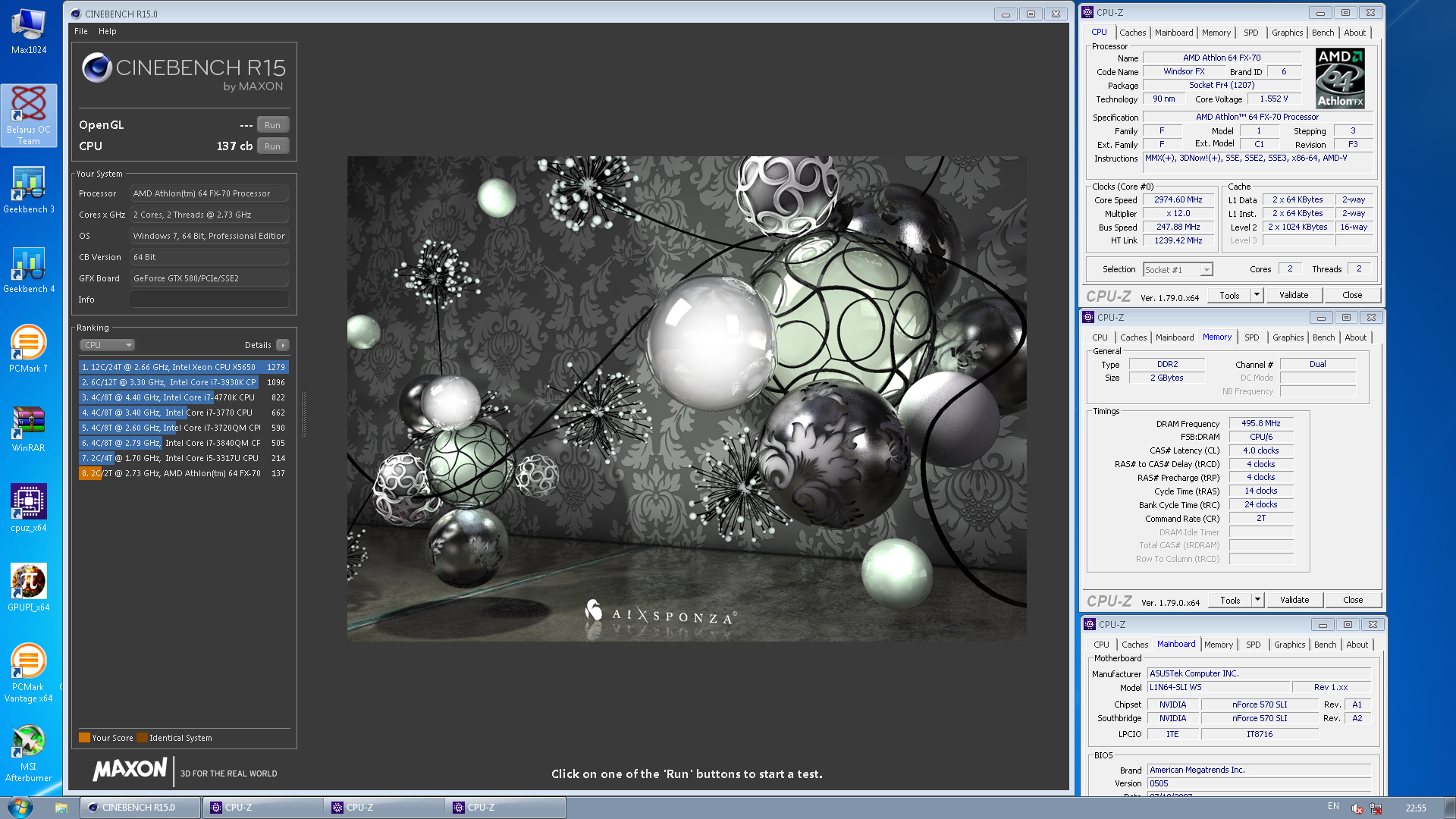This screenshot has width=1456, height=819.
Task: Select the AMD Athlon FX-70 ranking row
Action: pyautogui.click(x=183, y=473)
